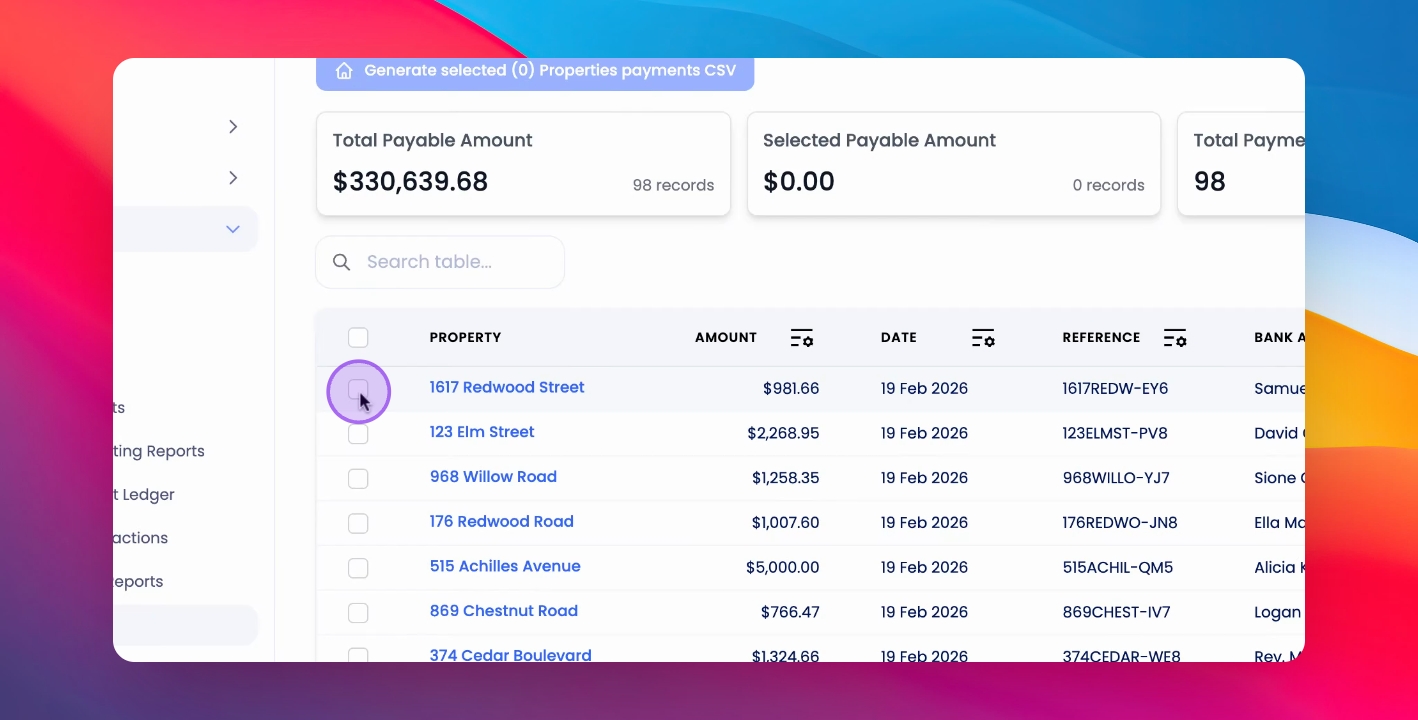Click the Selected Payable Amount card
Viewport: 1418px width, 720px height.
click(954, 163)
